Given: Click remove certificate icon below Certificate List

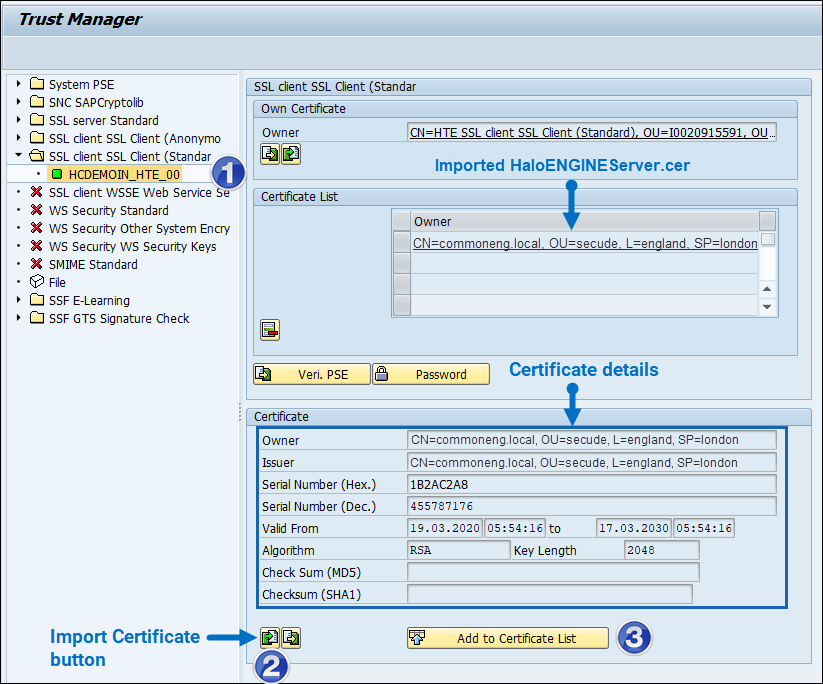Looking at the screenshot, I should point(270,330).
